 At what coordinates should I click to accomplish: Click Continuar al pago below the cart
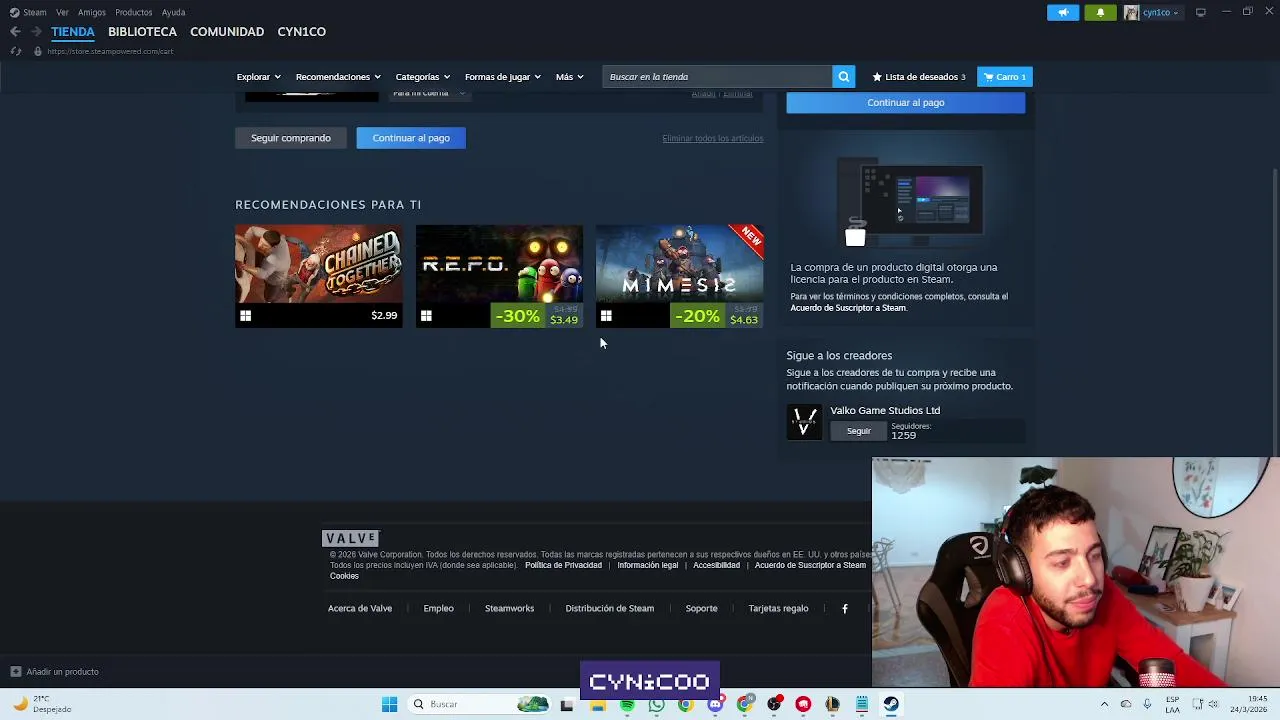click(411, 138)
